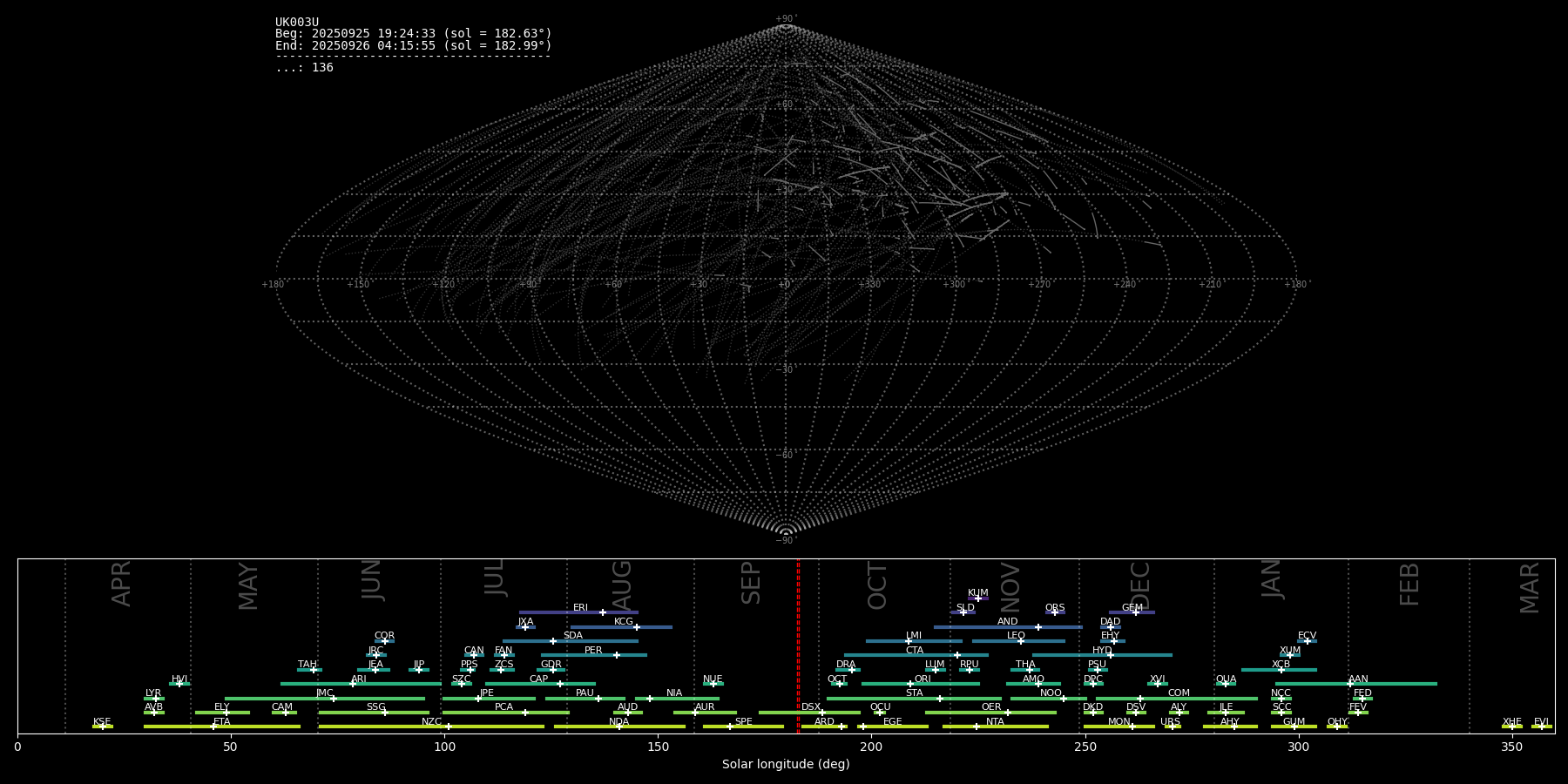The height and width of the screenshot is (784, 1568).
Task: Click the SPE shower label
Action: 743,722
